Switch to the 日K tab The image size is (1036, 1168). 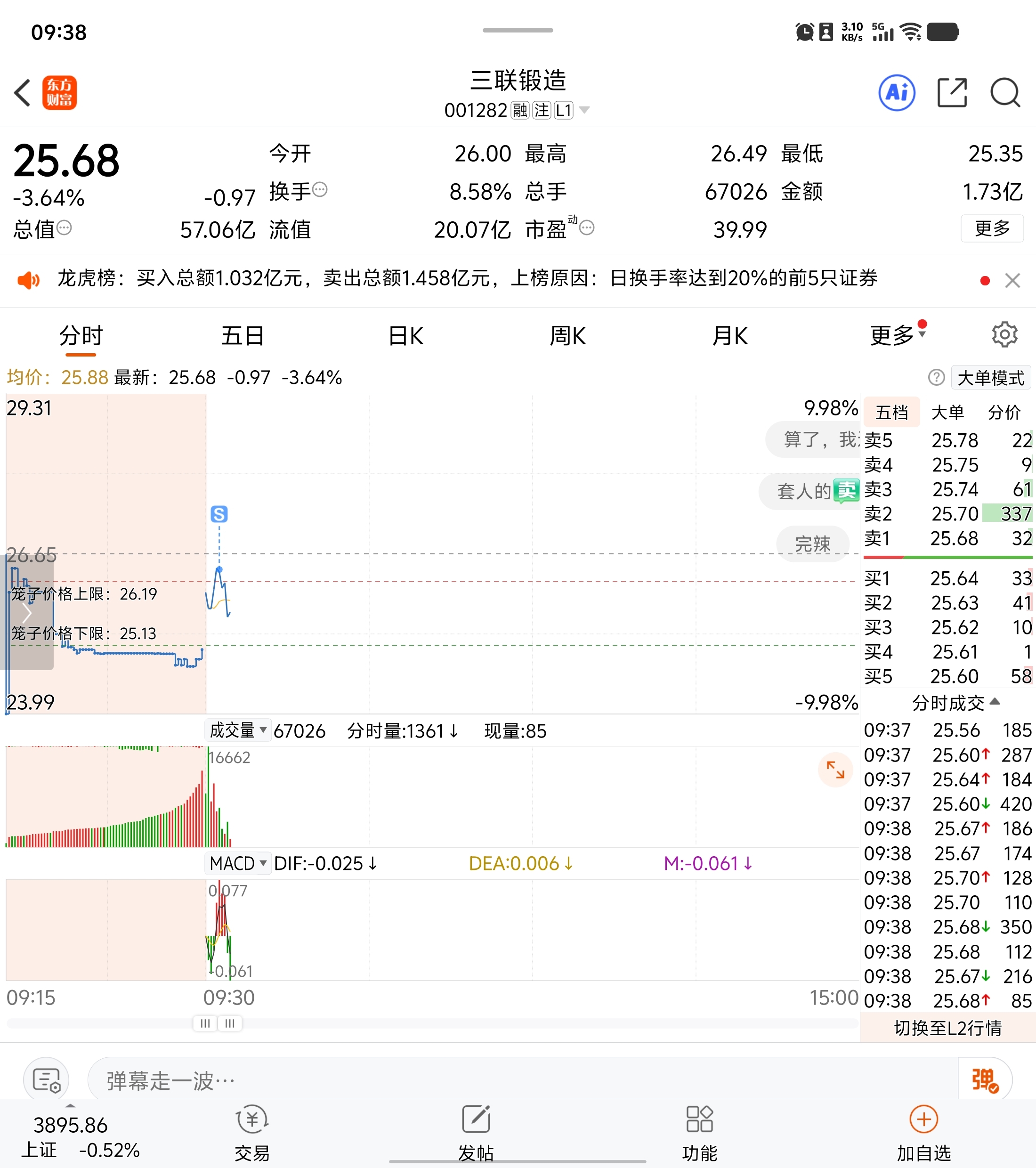[x=406, y=335]
